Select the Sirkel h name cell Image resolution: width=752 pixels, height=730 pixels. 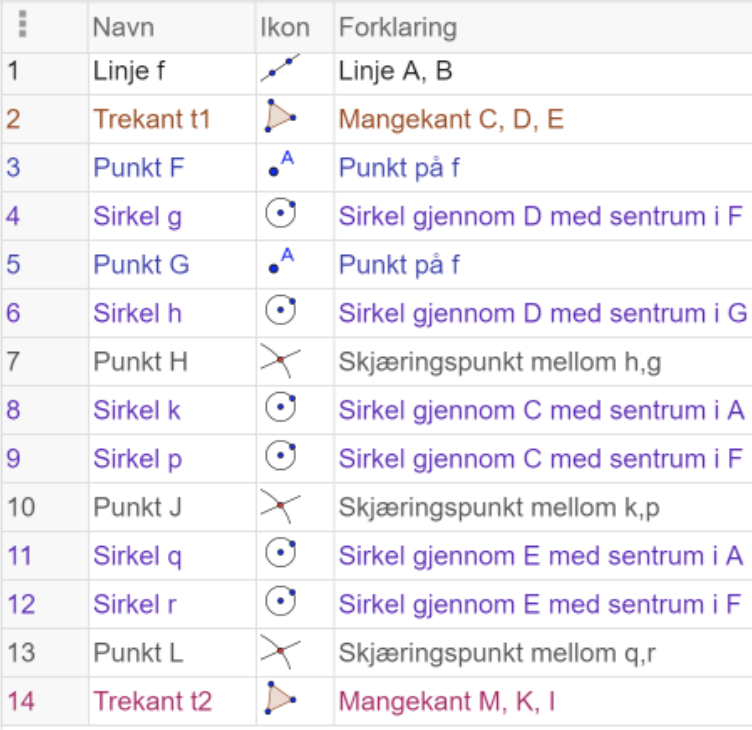click(138, 313)
